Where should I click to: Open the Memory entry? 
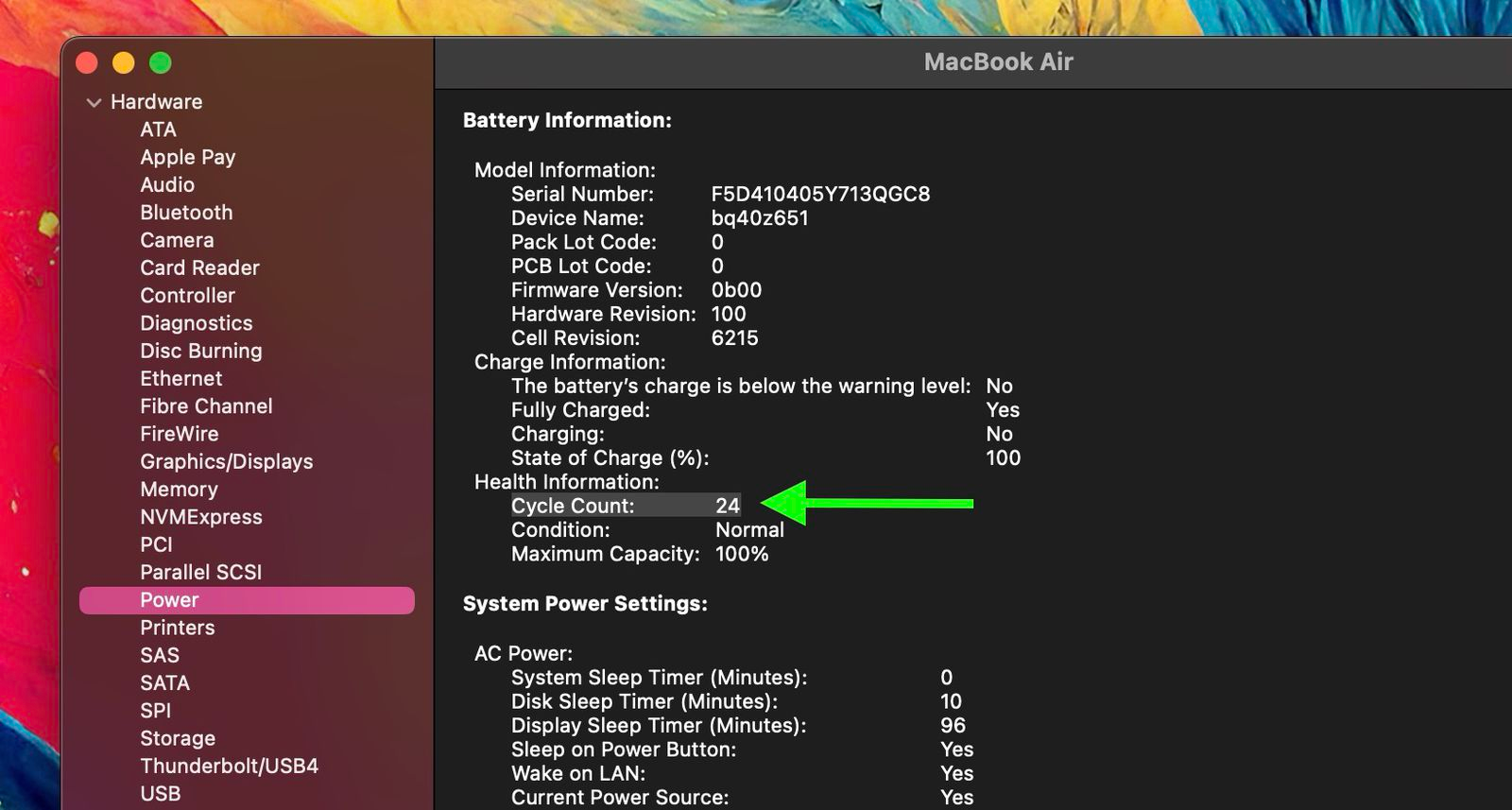(179, 489)
